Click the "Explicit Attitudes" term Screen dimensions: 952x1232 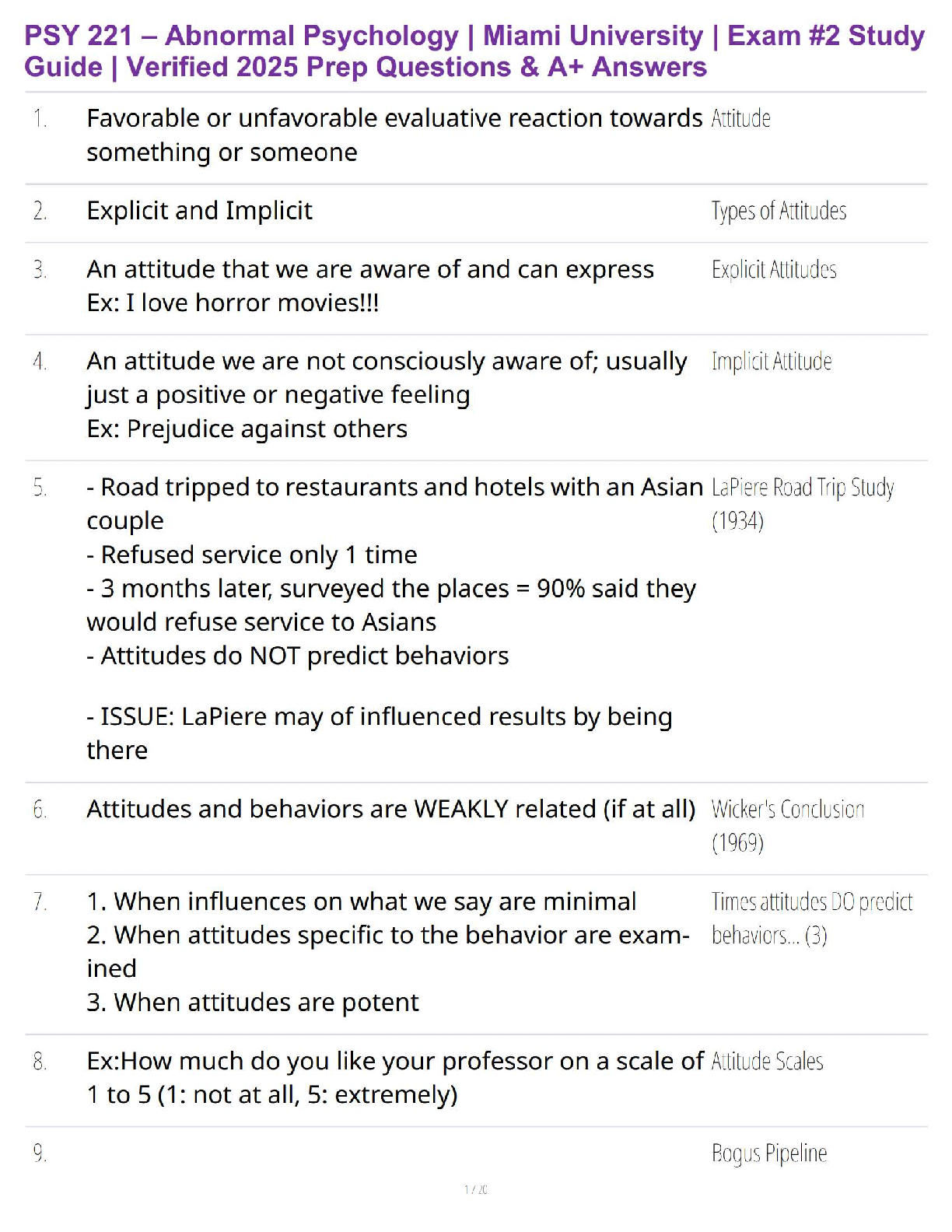pos(774,270)
